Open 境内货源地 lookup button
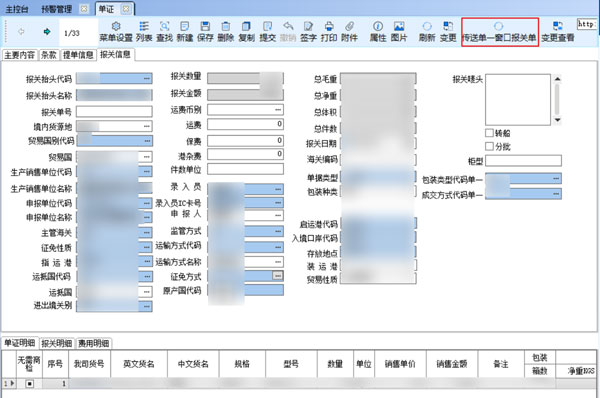 (x=147, y=126)
